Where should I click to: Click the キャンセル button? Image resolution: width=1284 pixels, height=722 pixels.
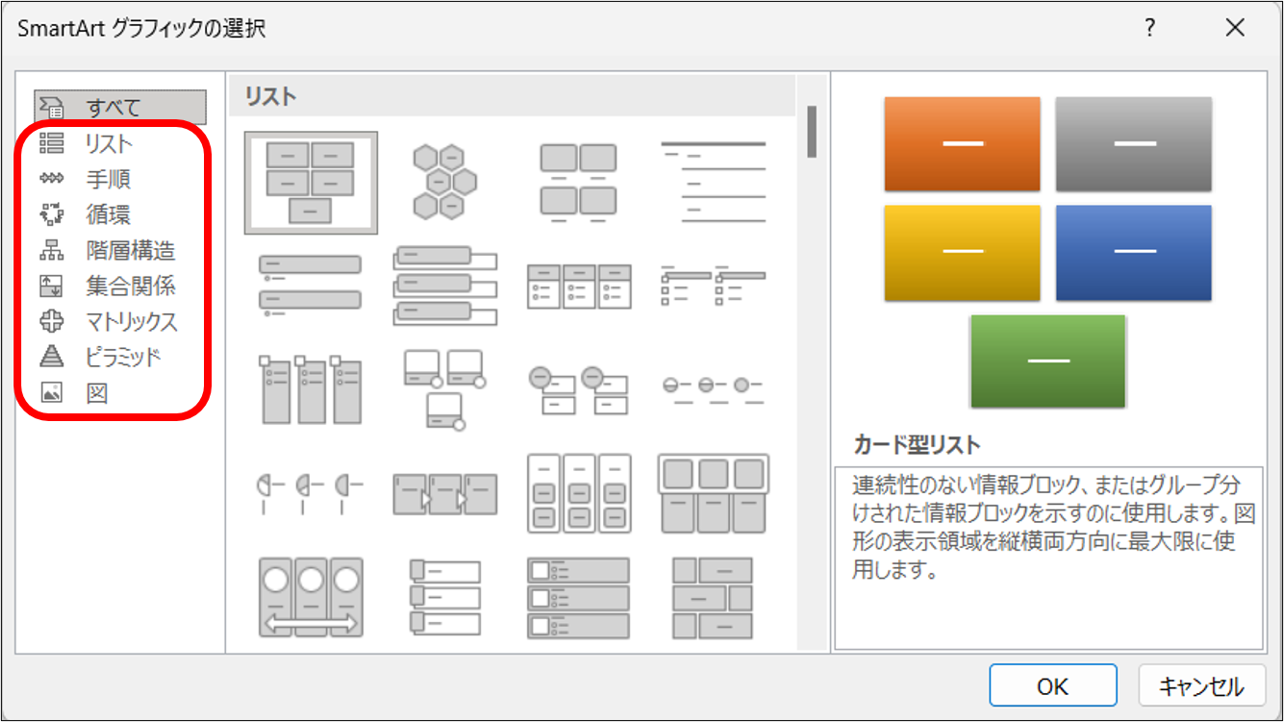(1201, 686)
